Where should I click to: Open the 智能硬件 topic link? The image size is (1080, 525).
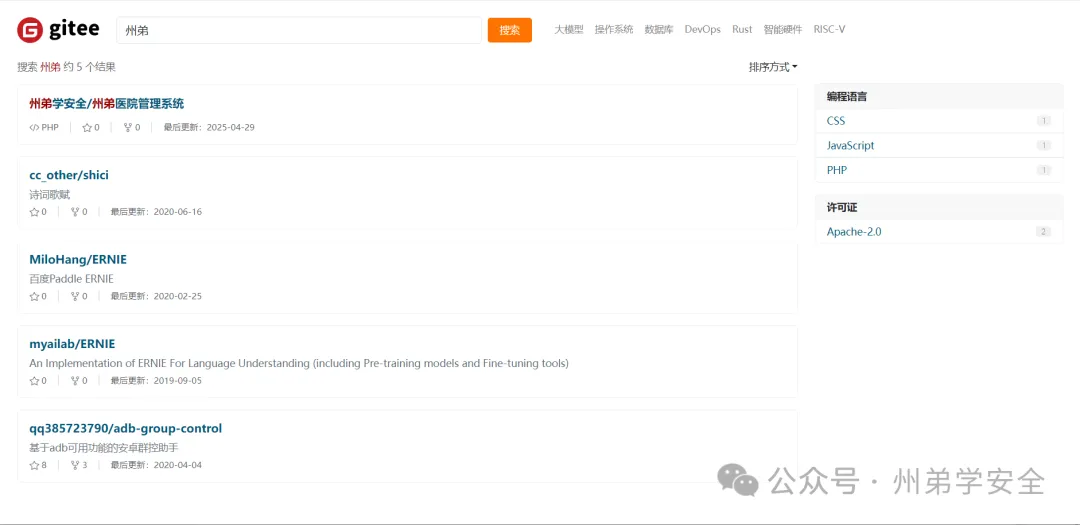782,30
